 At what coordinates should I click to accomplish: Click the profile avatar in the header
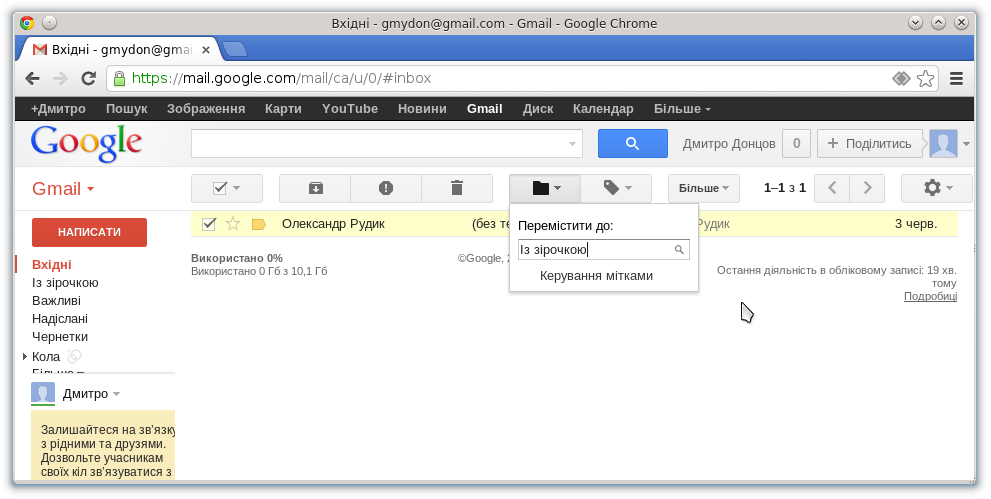(x=944, y=143)
